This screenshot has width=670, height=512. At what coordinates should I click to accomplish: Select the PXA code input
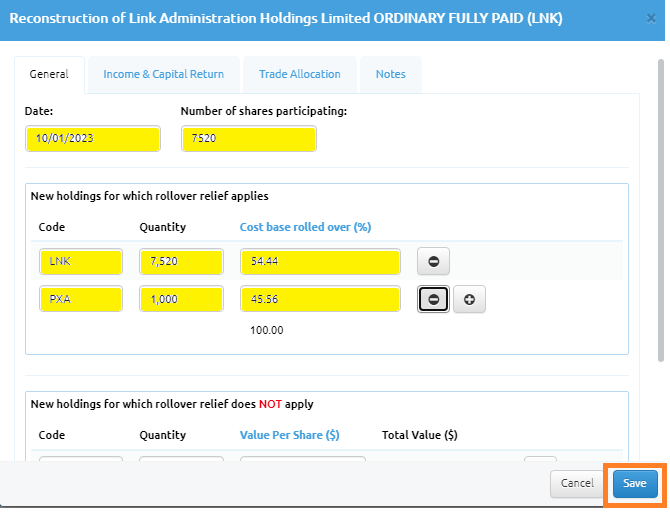[x=81, y=300]
